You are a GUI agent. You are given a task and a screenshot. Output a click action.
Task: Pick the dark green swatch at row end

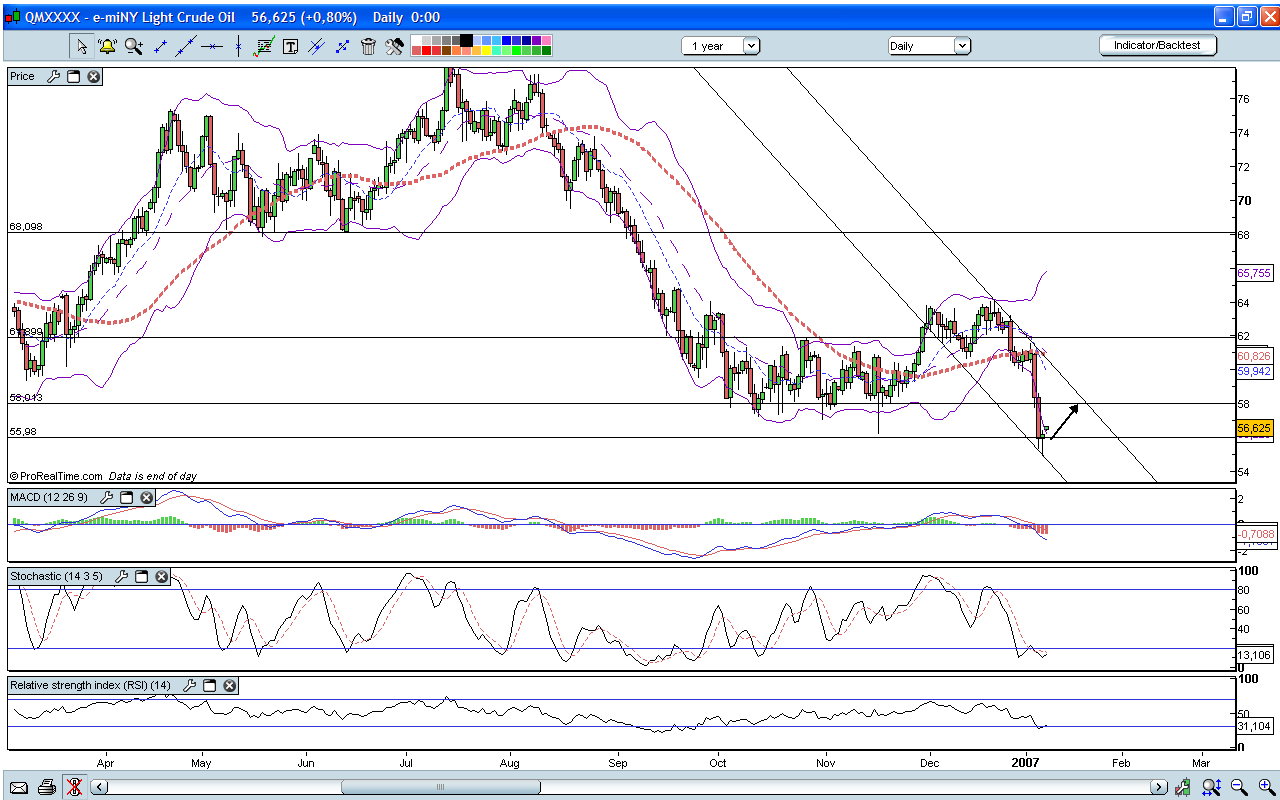point(546,51)
